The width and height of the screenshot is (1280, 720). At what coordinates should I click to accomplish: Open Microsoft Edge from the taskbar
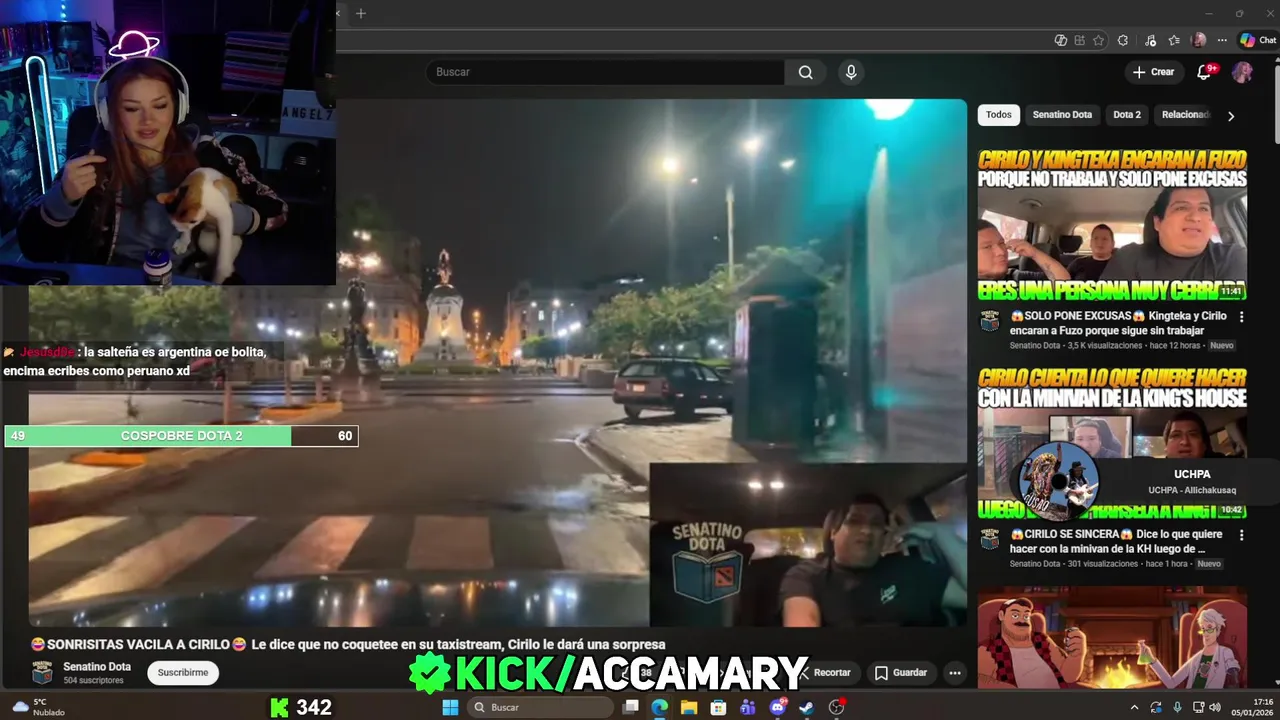click(x=659, y=707)
